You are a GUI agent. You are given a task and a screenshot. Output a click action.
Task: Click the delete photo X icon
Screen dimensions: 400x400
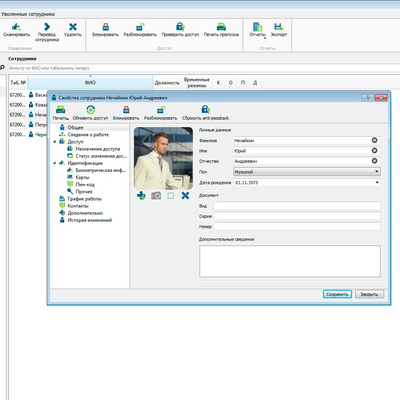tap(185, 196)
